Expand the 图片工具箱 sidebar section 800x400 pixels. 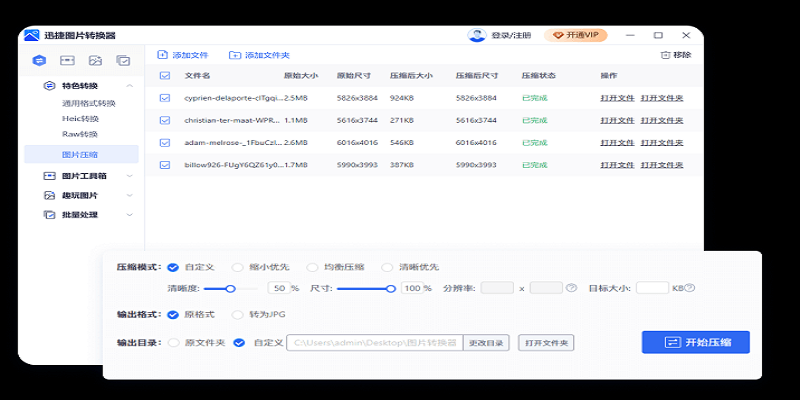[x=129, y=176]
